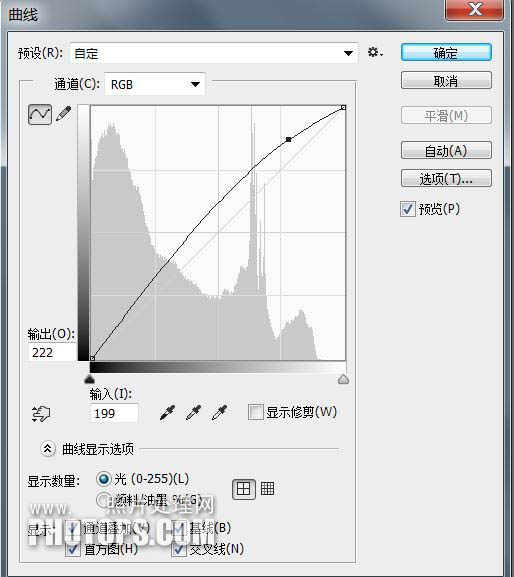Enable Show Clipping (显示修剪) checkbox
The width and height of the screenshot is (514, 577).
point(255,412)
